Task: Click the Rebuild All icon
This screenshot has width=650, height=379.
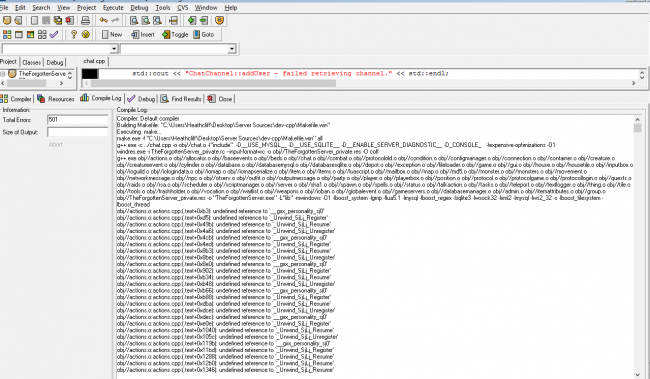Action: (x=42, y=34)
